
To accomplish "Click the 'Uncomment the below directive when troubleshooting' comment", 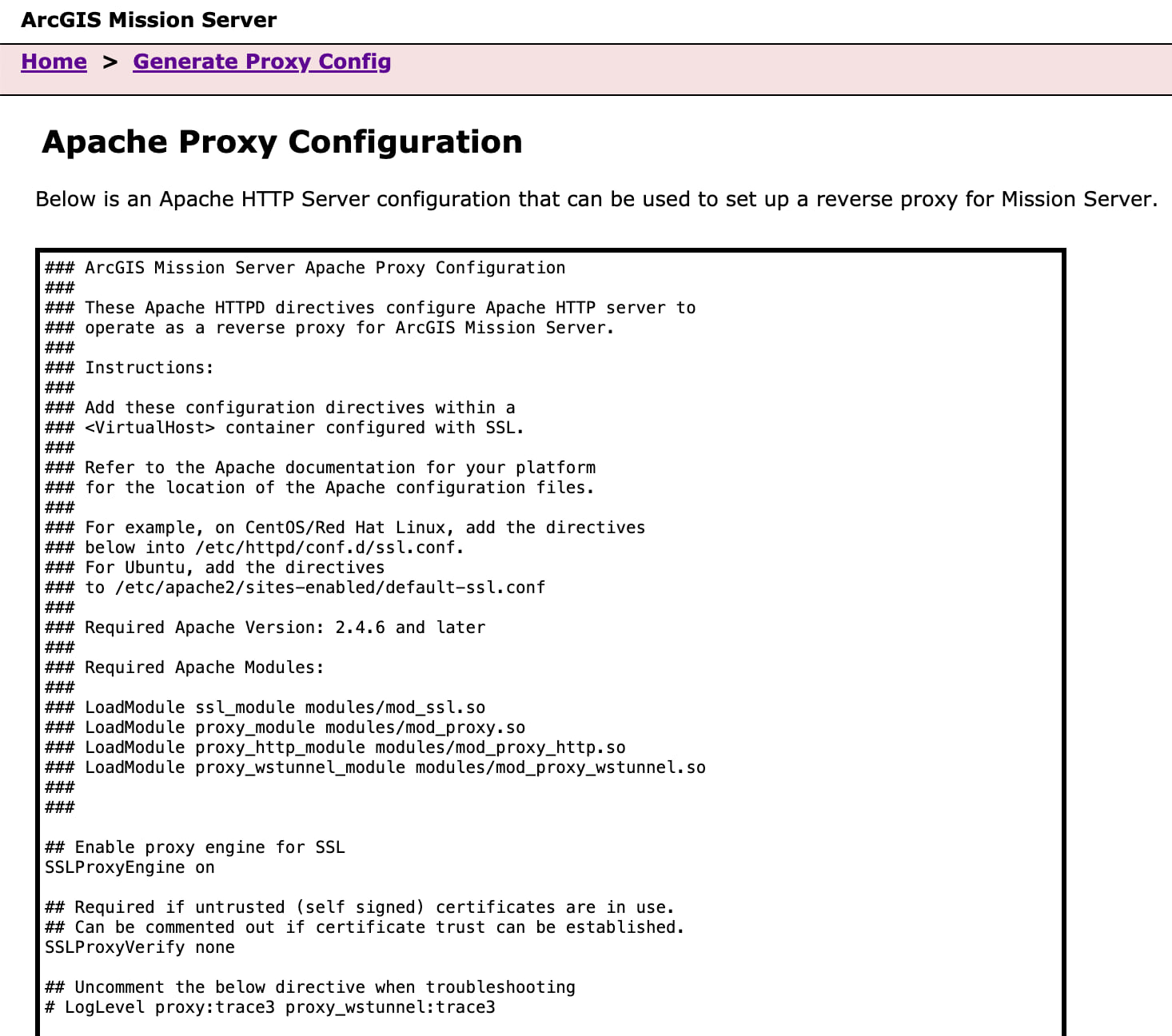I will coord(310,987).
